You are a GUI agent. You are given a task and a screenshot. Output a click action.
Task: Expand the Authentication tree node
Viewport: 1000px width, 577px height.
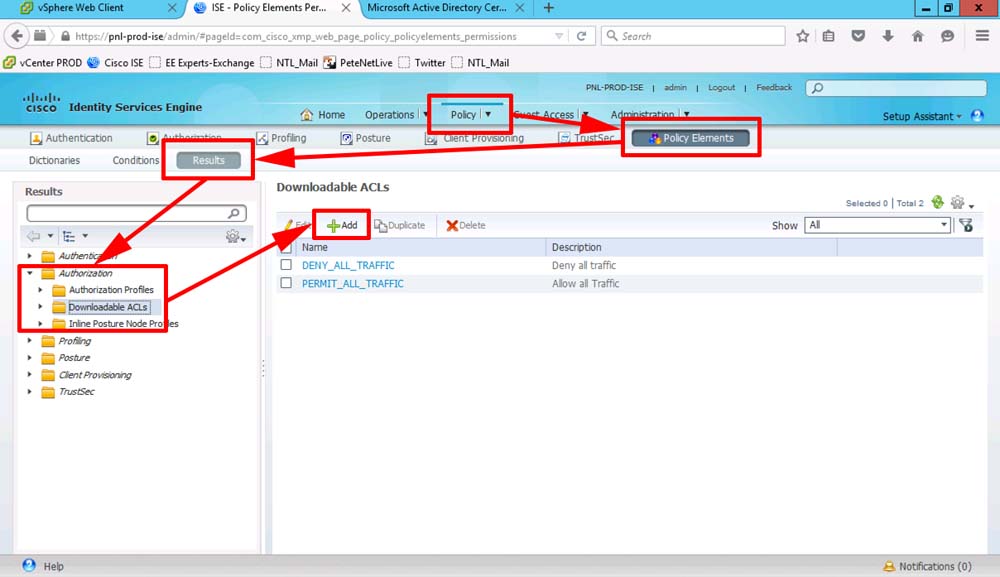pos(30,256)
